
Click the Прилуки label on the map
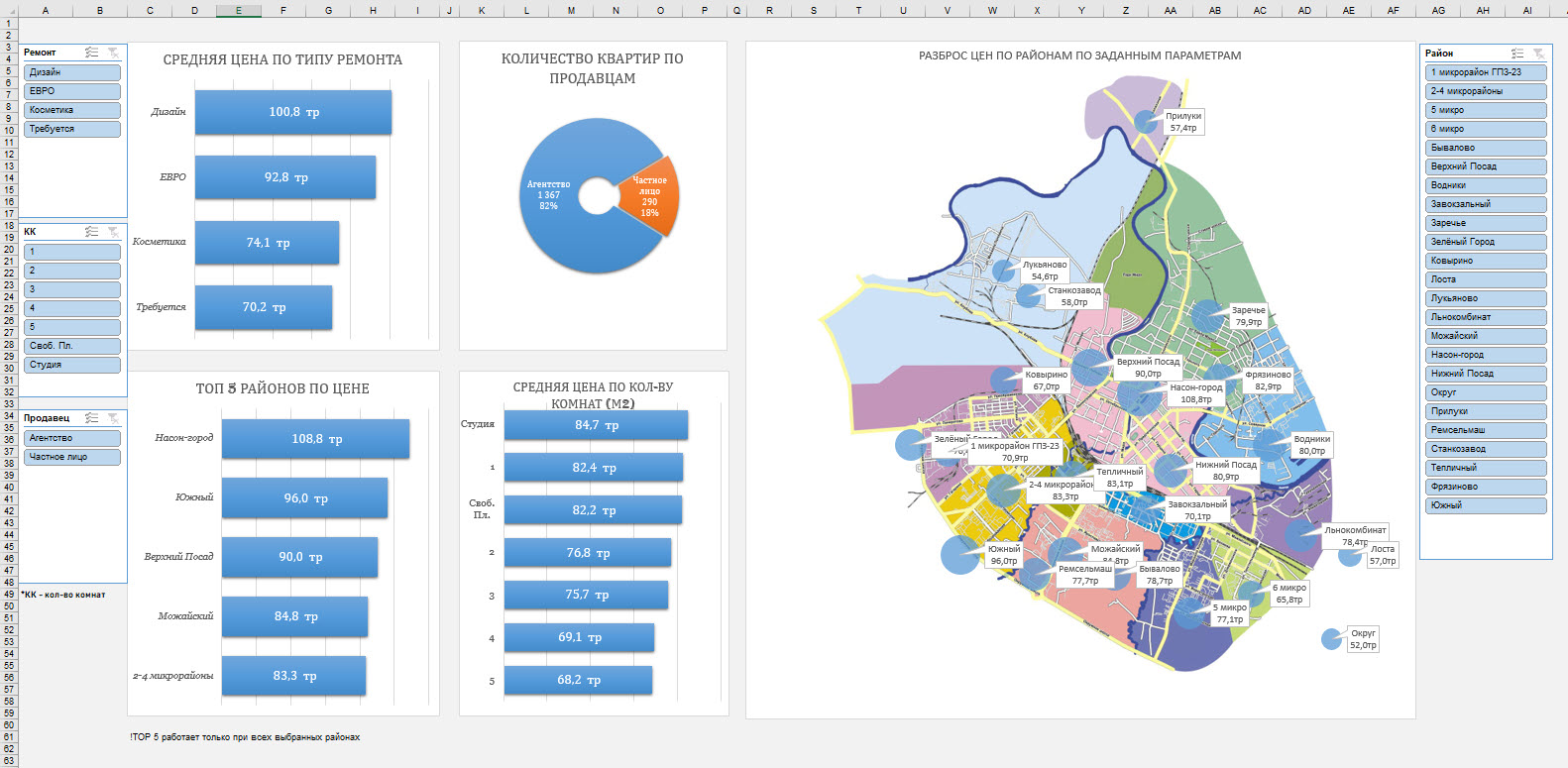coord(1182,122)
